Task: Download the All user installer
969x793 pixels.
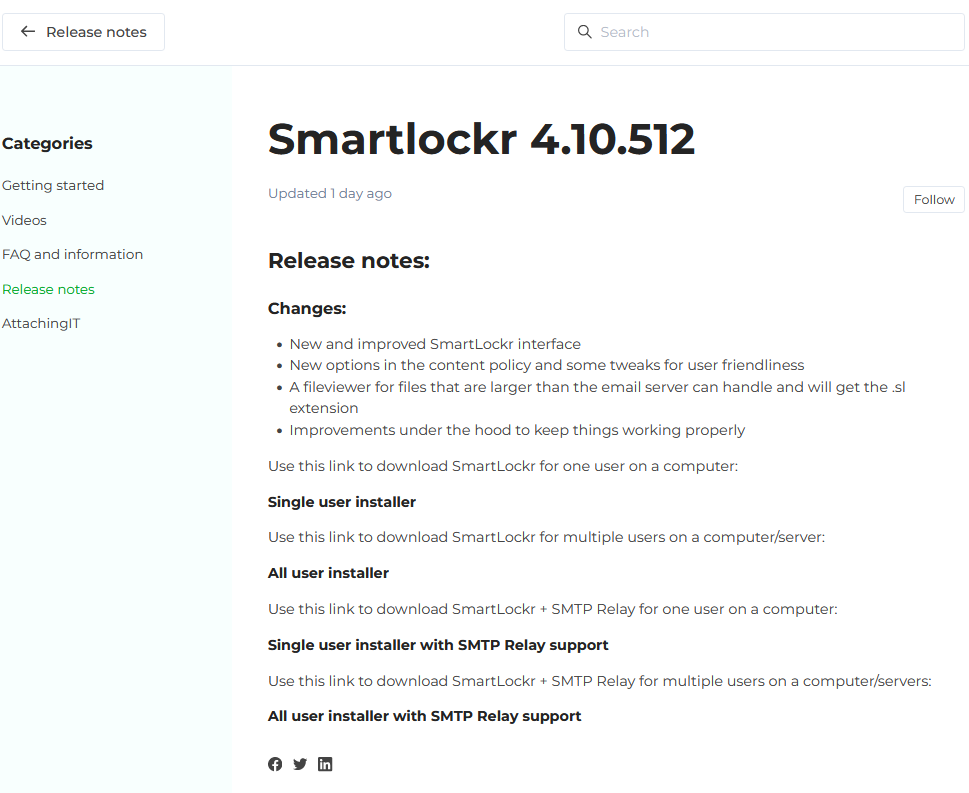Action: point(328,573)
